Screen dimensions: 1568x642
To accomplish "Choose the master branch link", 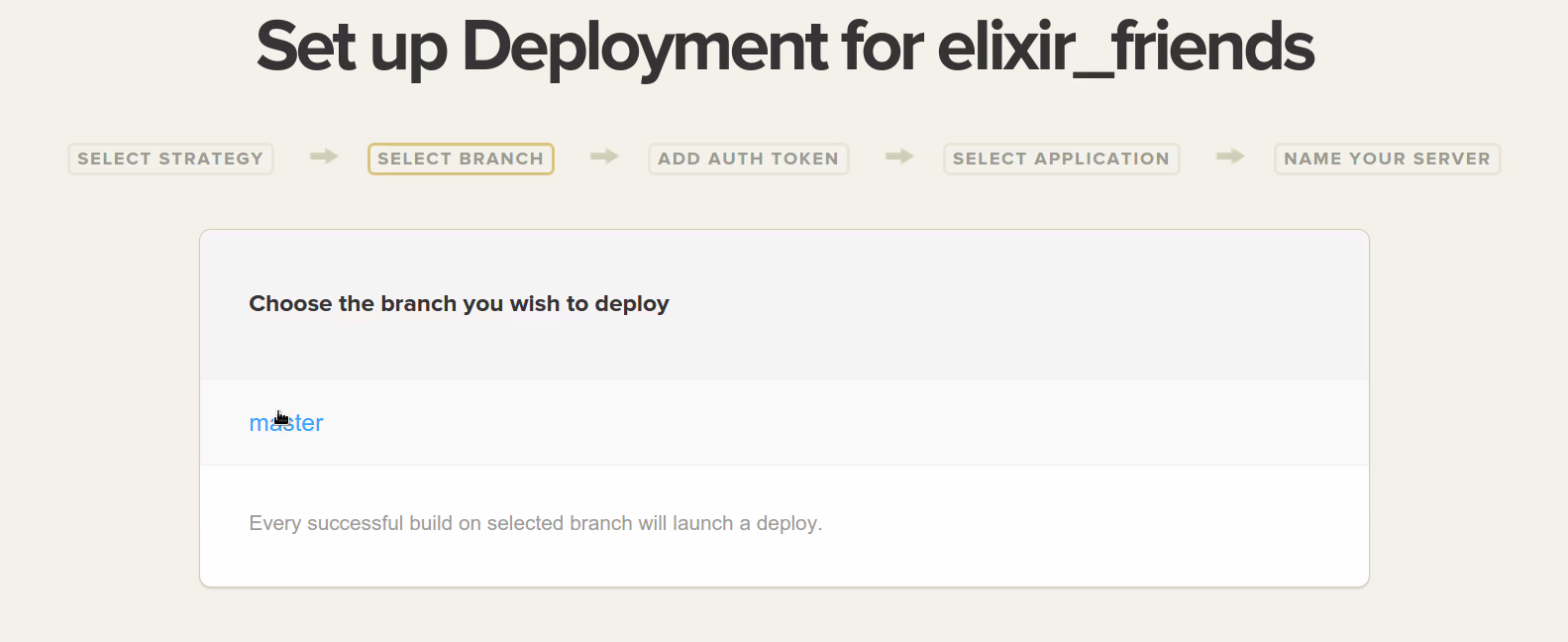I will (286, 423).
